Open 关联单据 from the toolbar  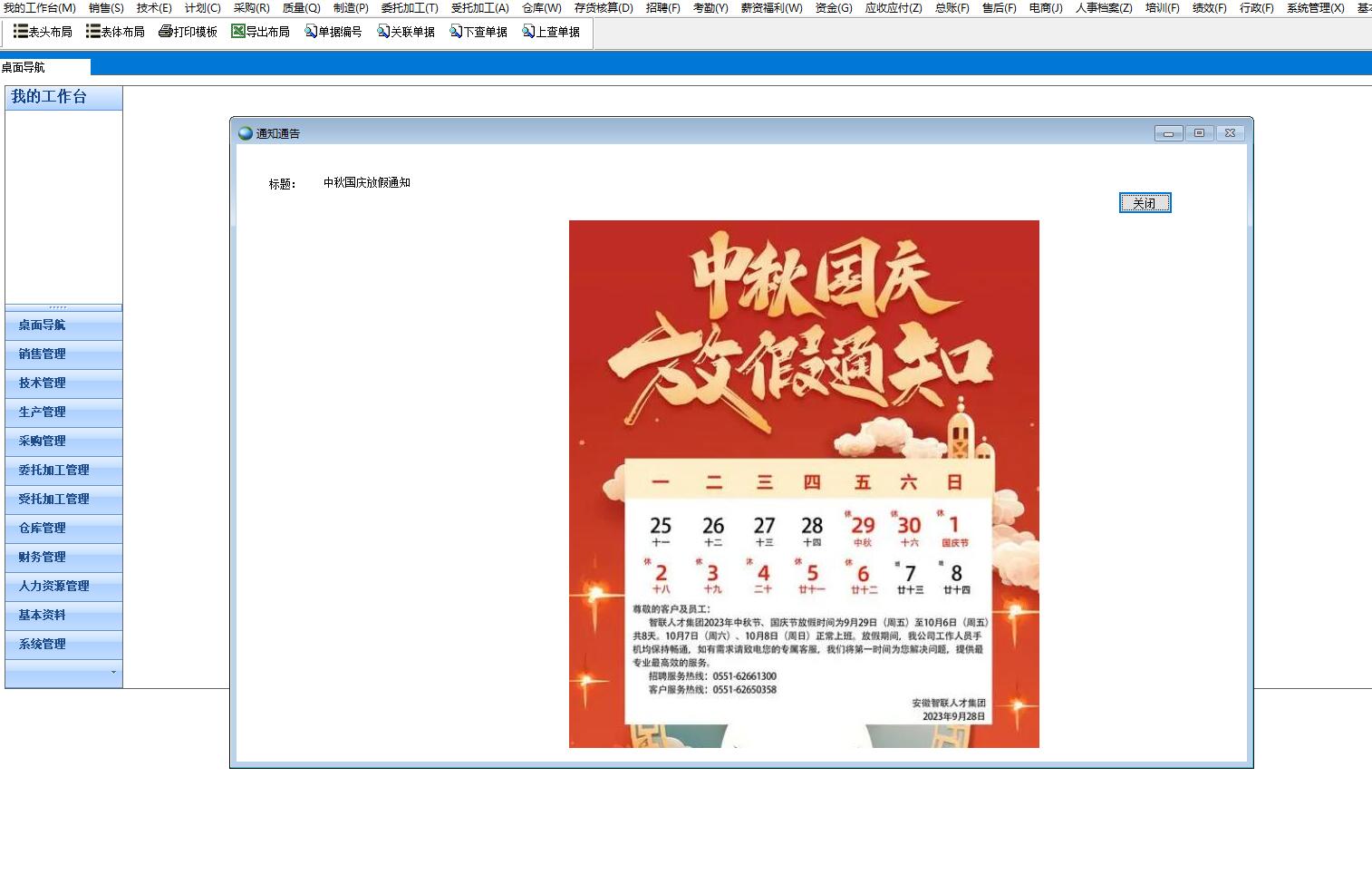[383, 32]
